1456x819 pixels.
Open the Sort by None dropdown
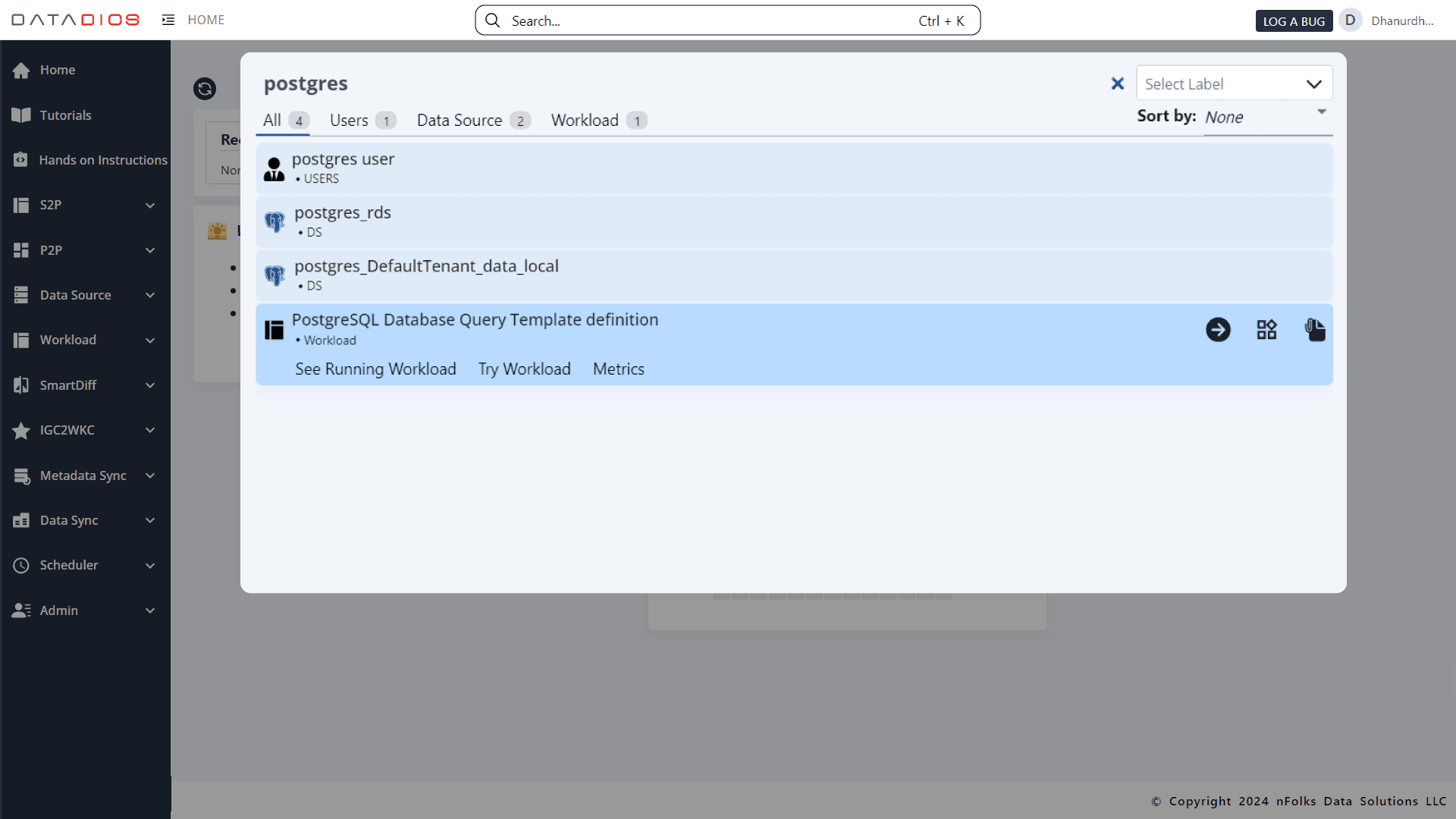pos(1266,117)
